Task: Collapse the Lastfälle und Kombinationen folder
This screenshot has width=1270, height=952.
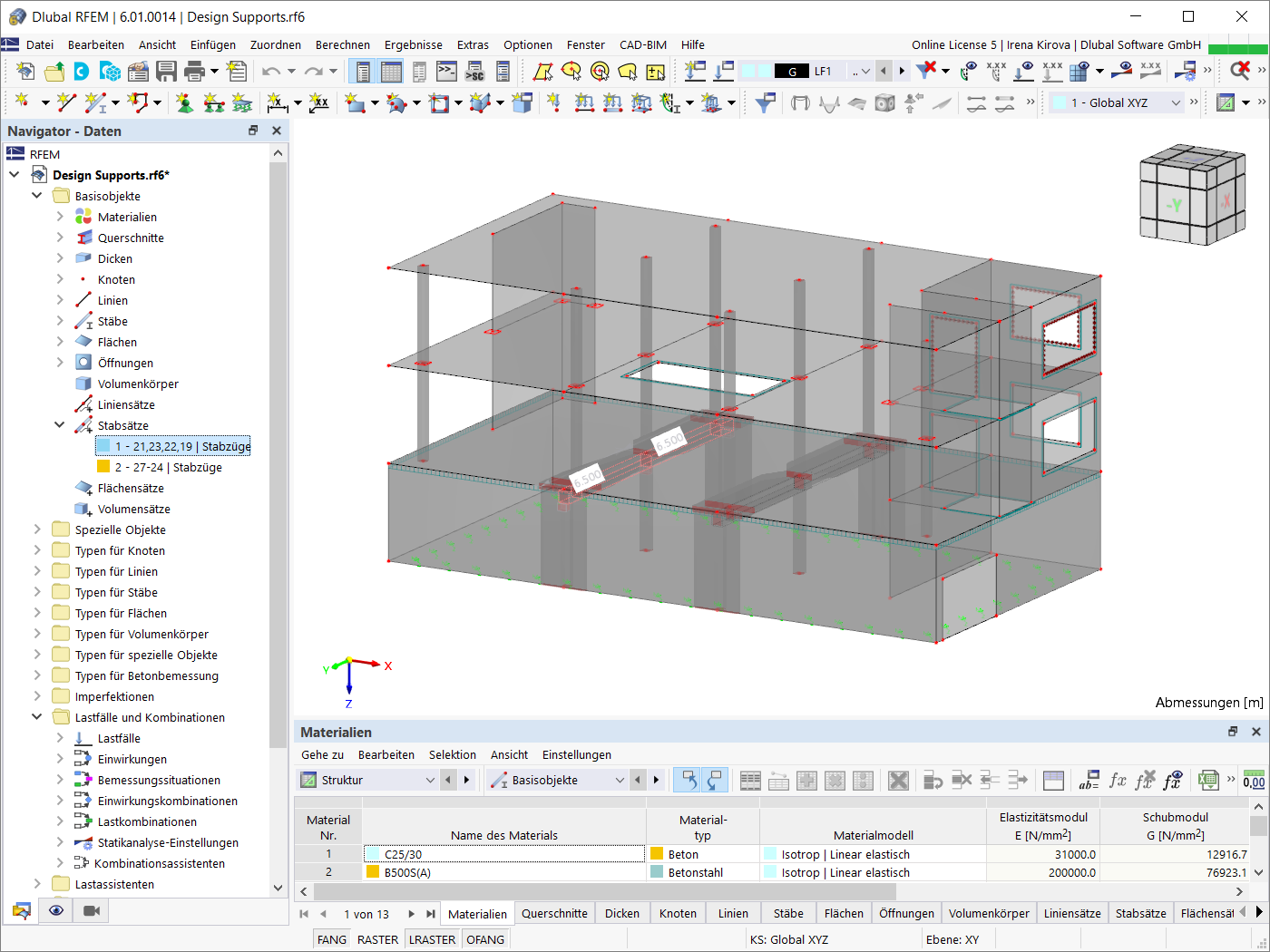Action: [x=37, y=717]
